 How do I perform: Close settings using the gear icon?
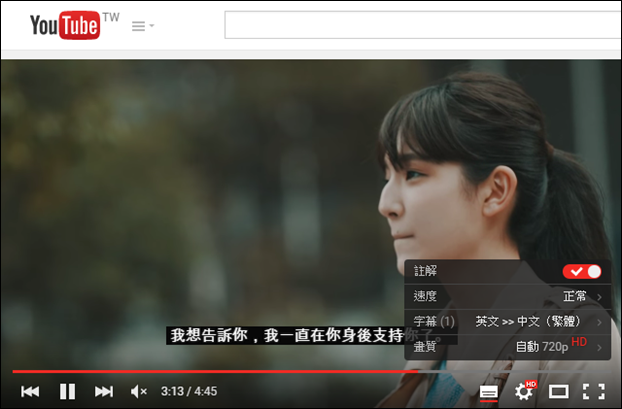point(524,391)
